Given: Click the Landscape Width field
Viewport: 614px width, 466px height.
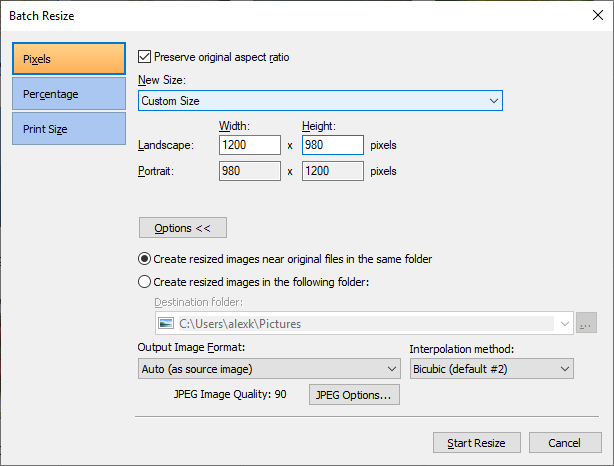Looking at the screenshot, I should pos(250,145).
